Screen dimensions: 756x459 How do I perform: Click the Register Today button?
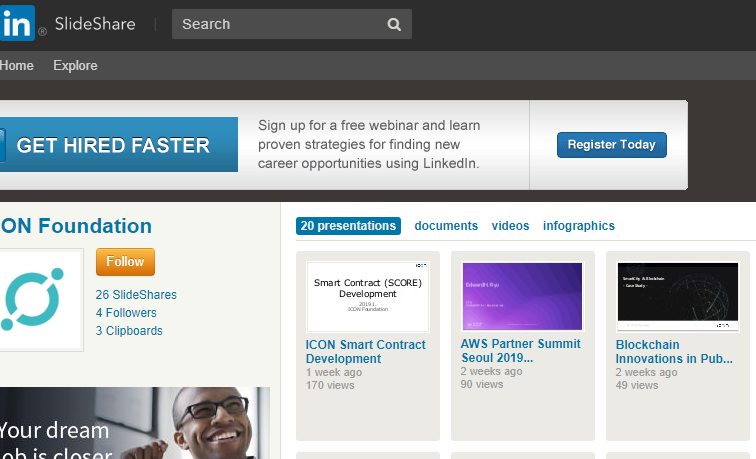pyautogui.click(x=611, y=145)
